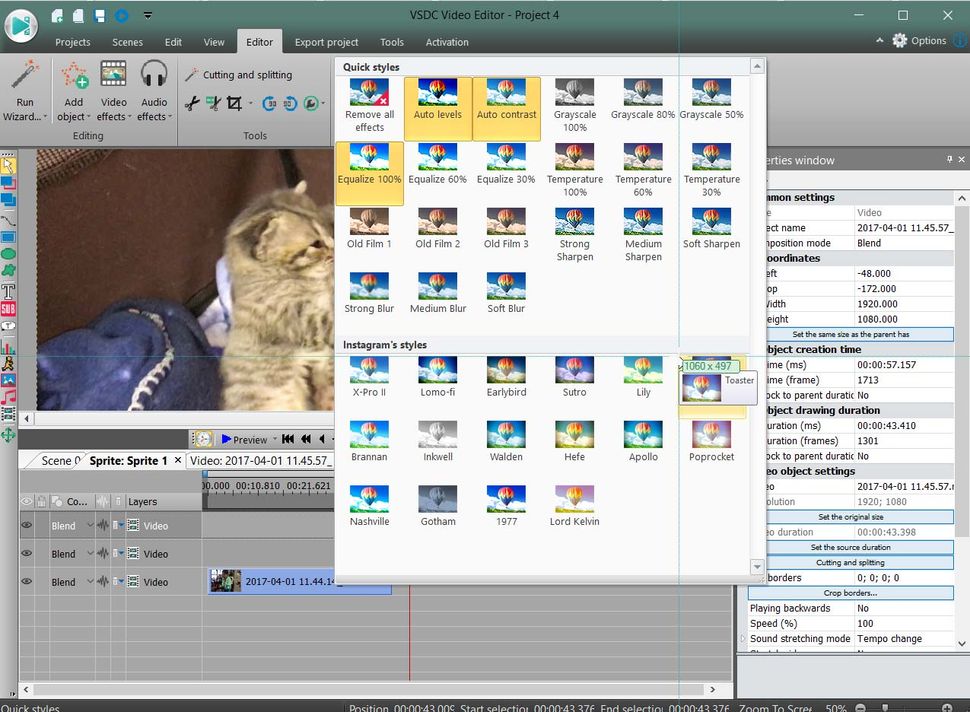Hide the top Video layer via its eye icon
Screen dimensions: 970x712
point(26,525)
